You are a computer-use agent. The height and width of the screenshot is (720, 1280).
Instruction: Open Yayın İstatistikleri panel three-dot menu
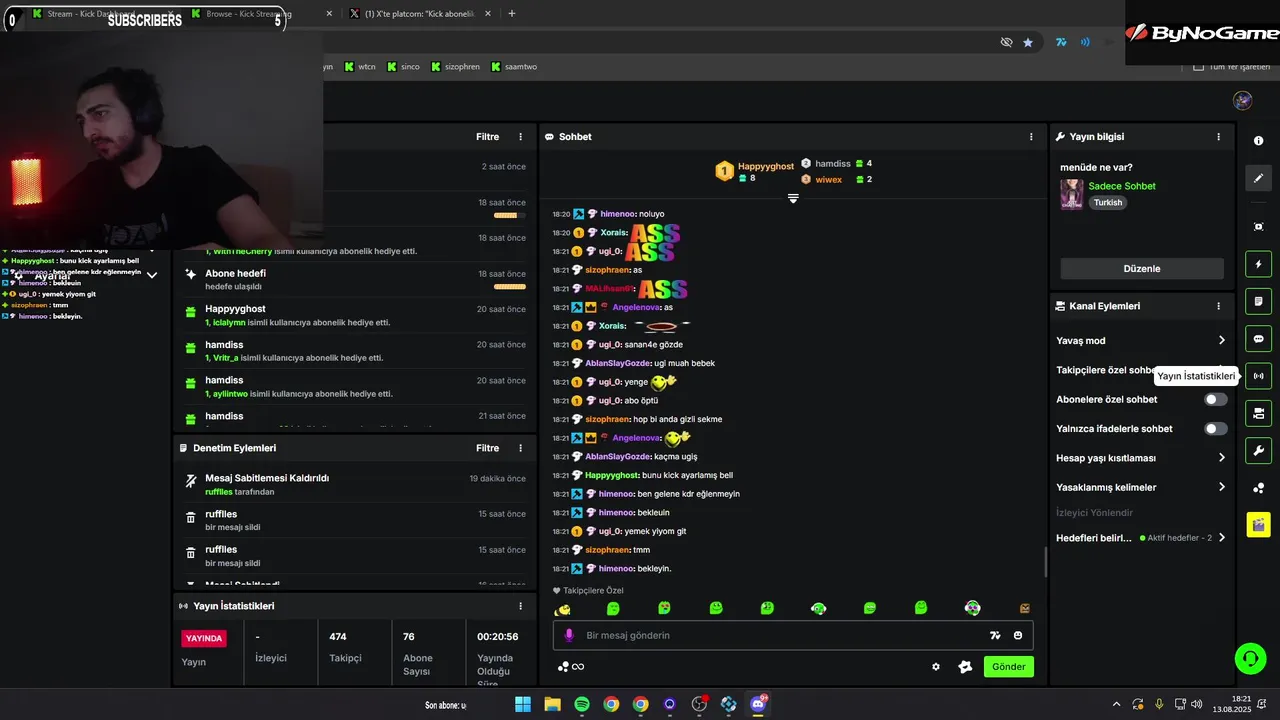tap(520, 606)
